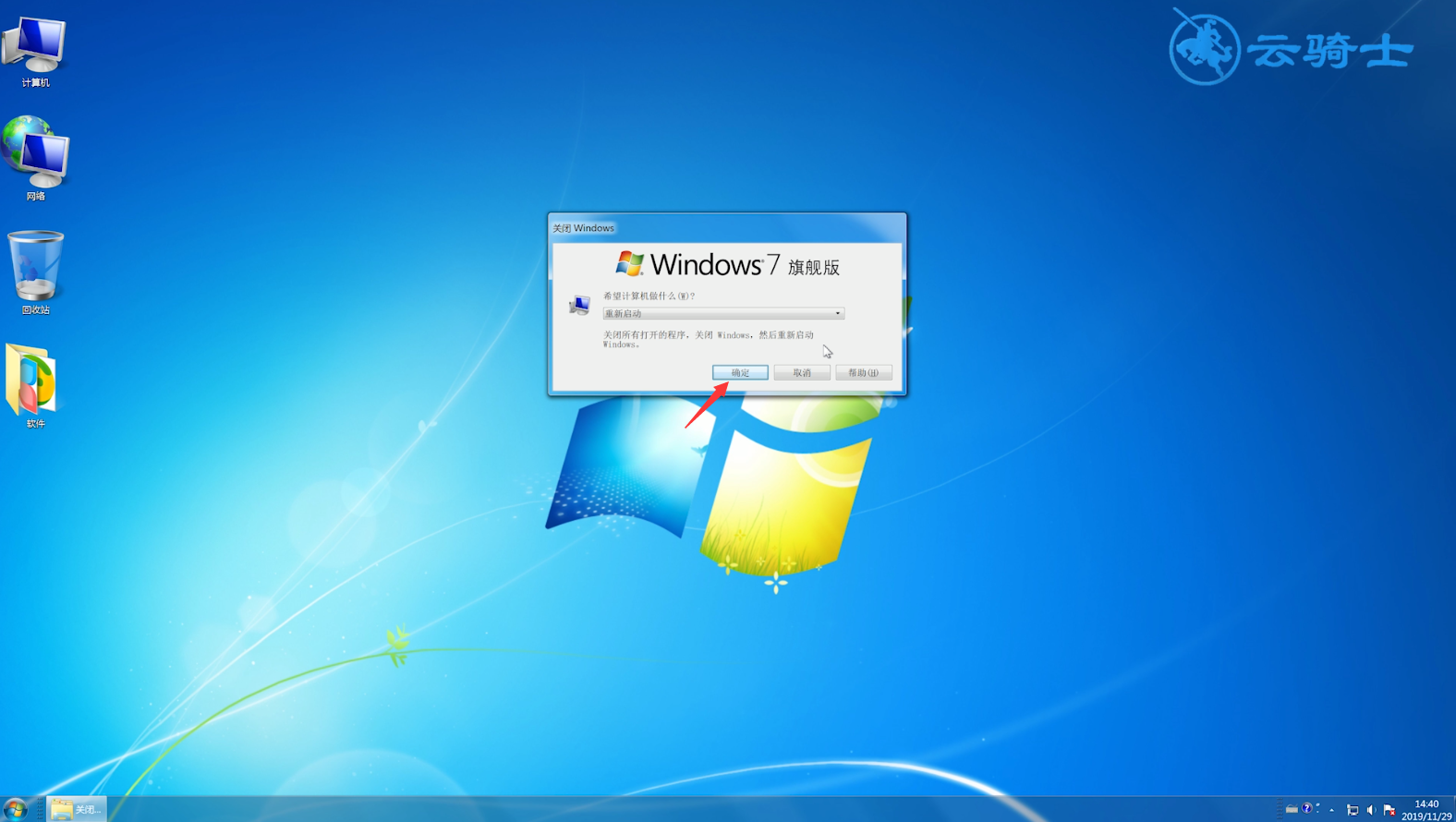Open the Action Center flag icon
The image size is (1456, 822).
click(x=1389, y=810)
